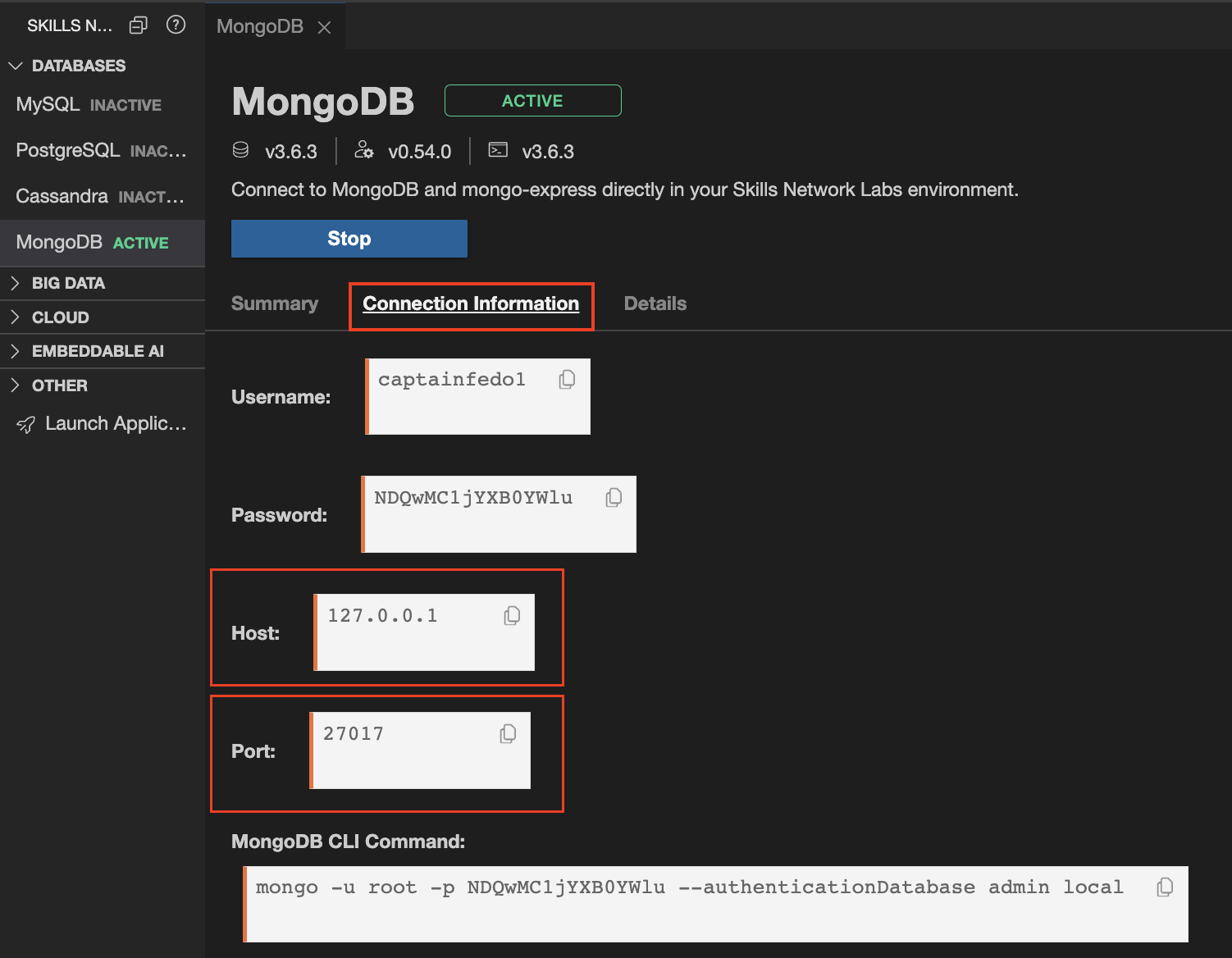Click the v0.54.0 version text
Screen dimensions: 1232x958
coord(420,152)
